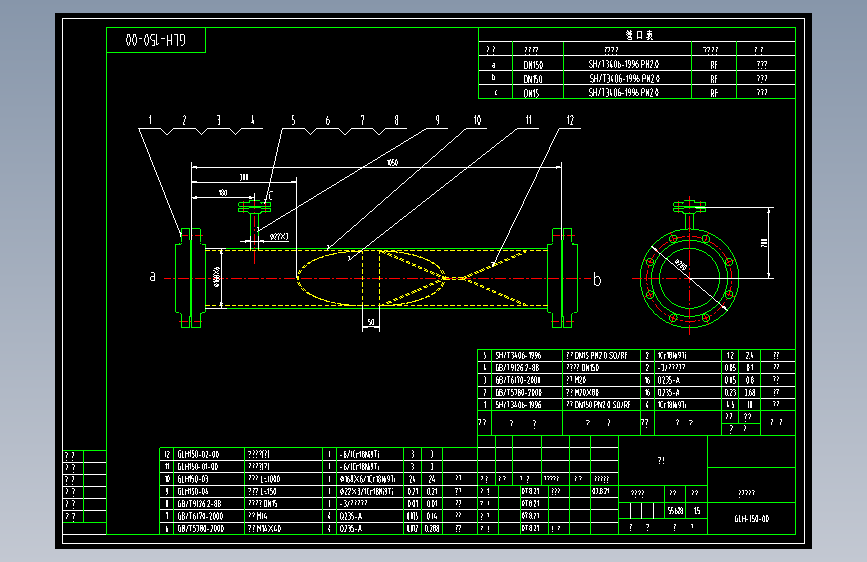The height and width of the screenshot is (562, 867).
Task: Select the DN15 cell in nozzle row c
Action: [531, 93]
